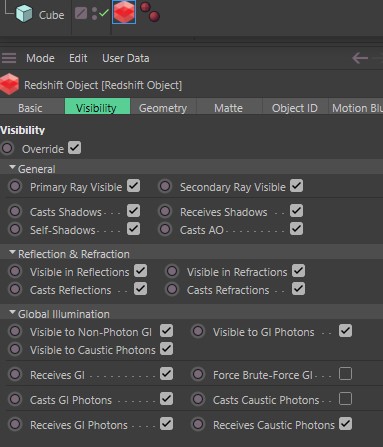Open the Edit menu
Screen dimensions: 383x447
[78, 58]
